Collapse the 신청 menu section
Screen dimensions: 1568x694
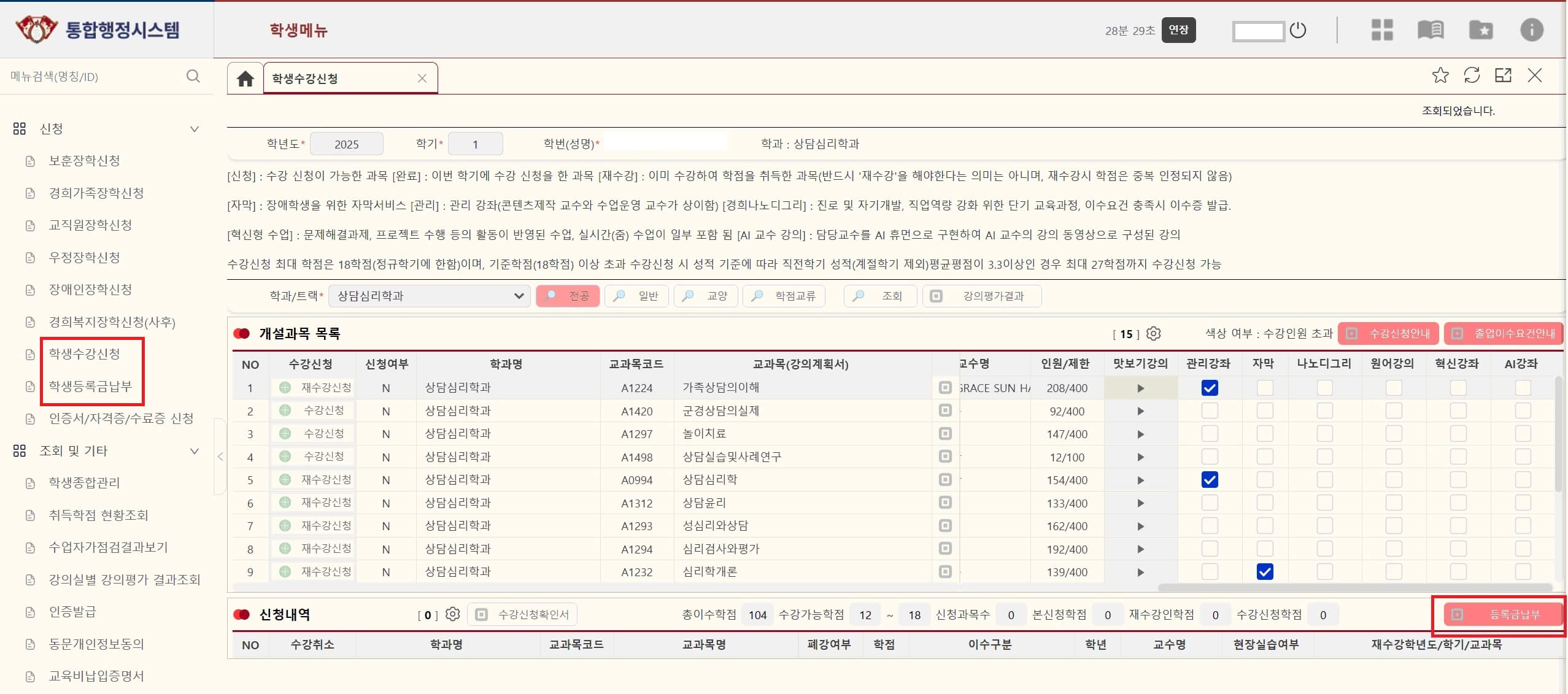195,129
